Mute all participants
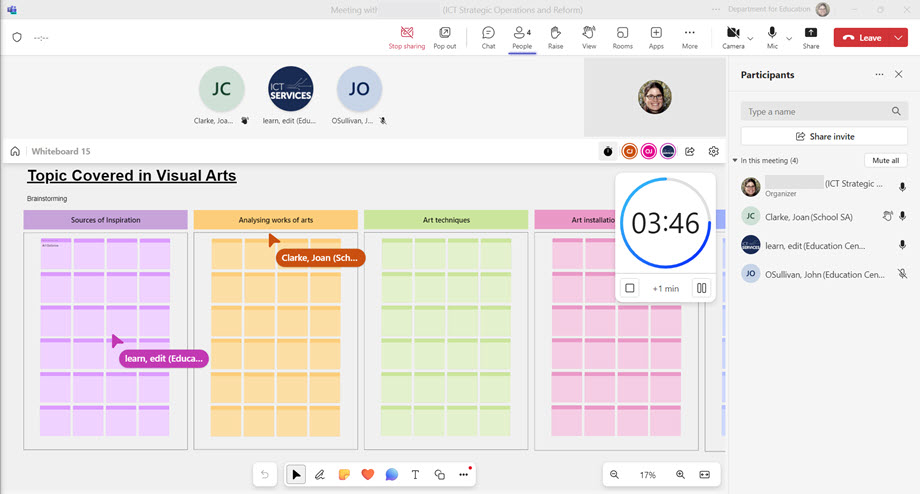The image size is (920, 494). [885, 161]
